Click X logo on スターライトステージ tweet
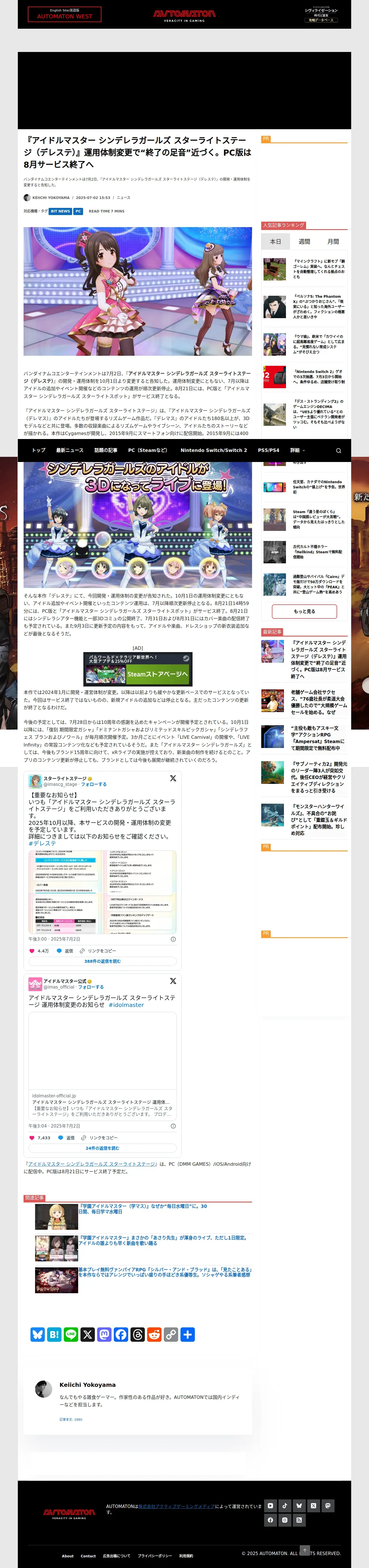The image size is (369, 1568). tap(173, 778)
